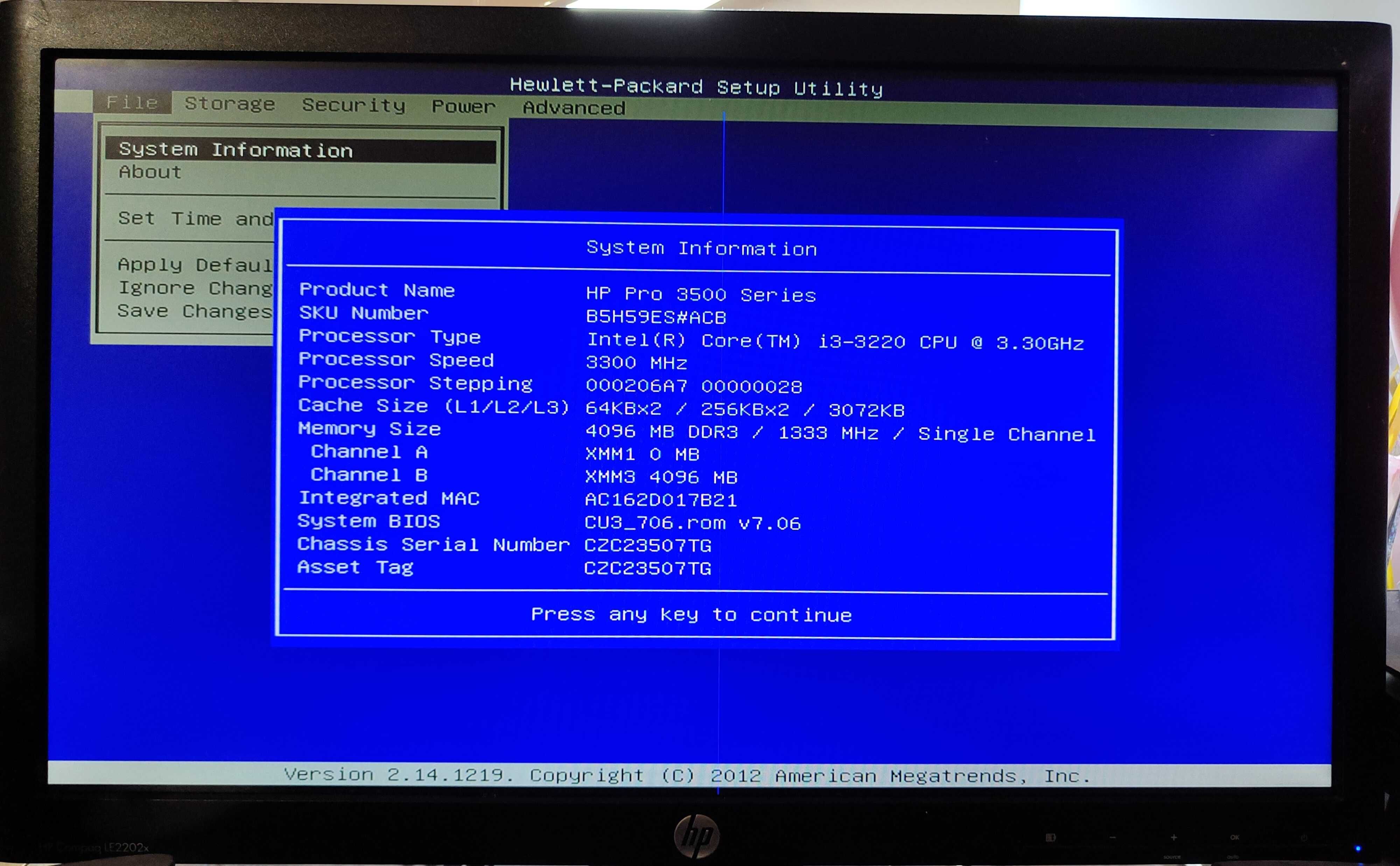Click the Processor Stepping label
This screenshot has width=1400, height=866.
(415, 383)
